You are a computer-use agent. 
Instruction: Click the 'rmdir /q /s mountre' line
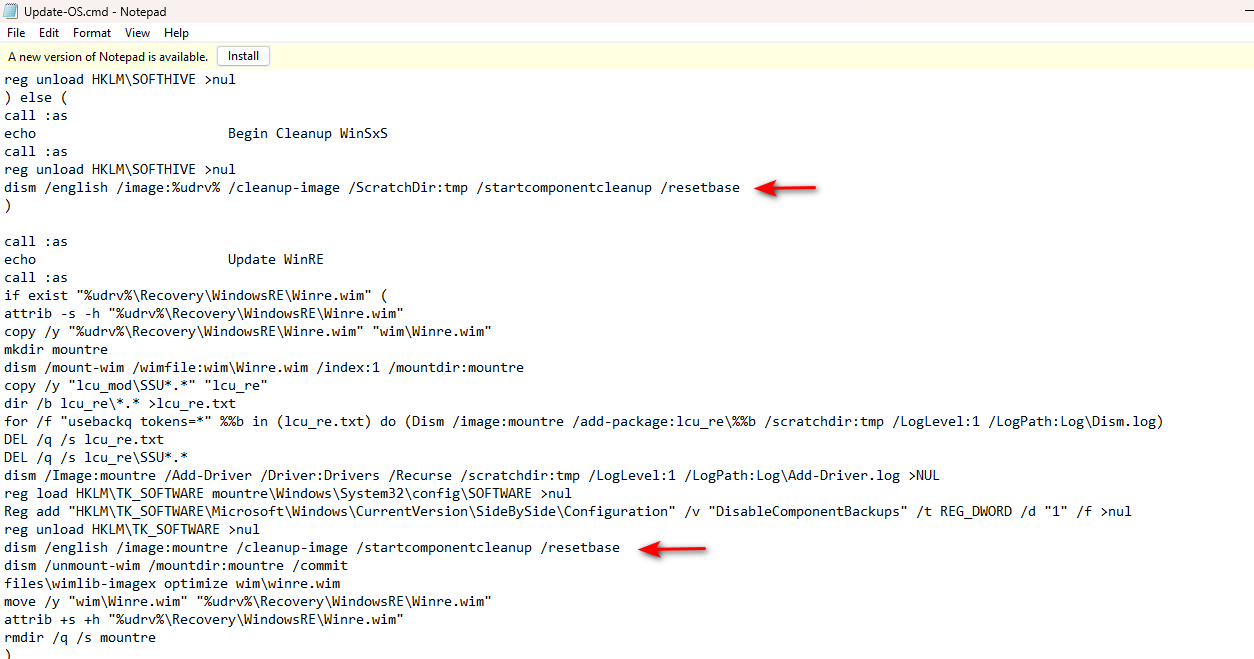point(80,637)
